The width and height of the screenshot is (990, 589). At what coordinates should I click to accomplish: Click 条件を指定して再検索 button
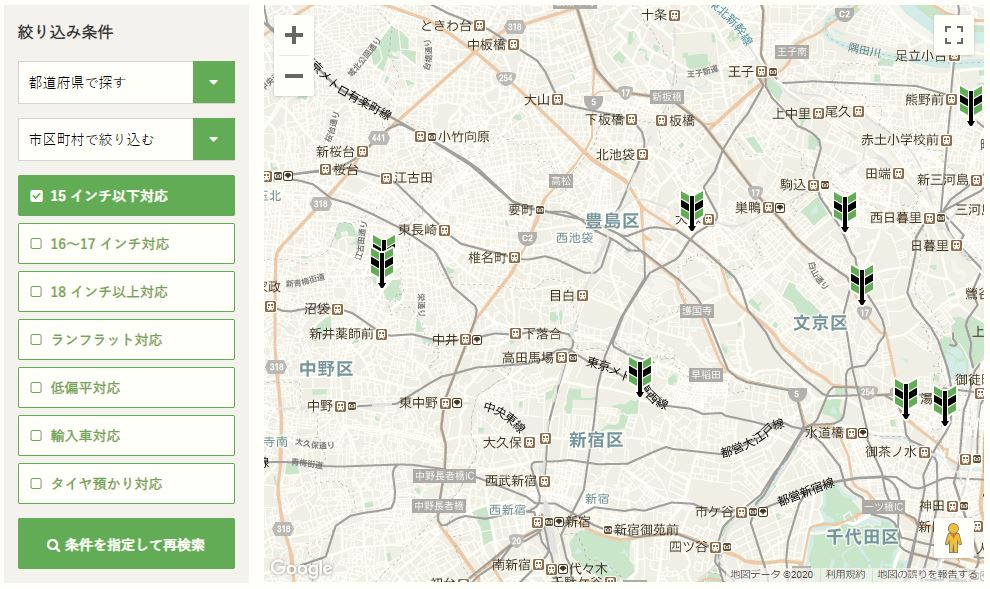click(x=126, y=544)
